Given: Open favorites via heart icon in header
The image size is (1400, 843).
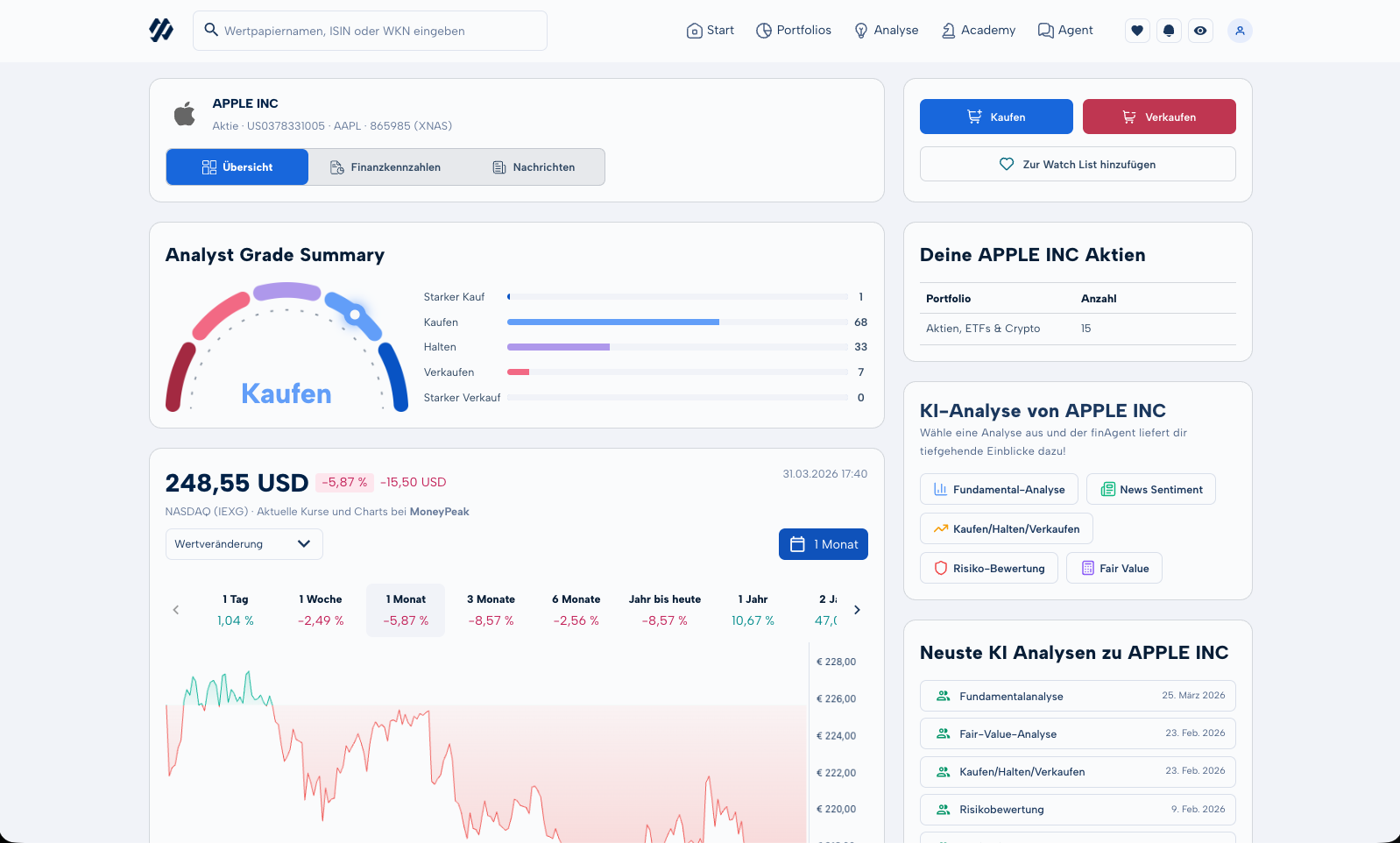Looking at the screenshot, I should click(1137, 31).
